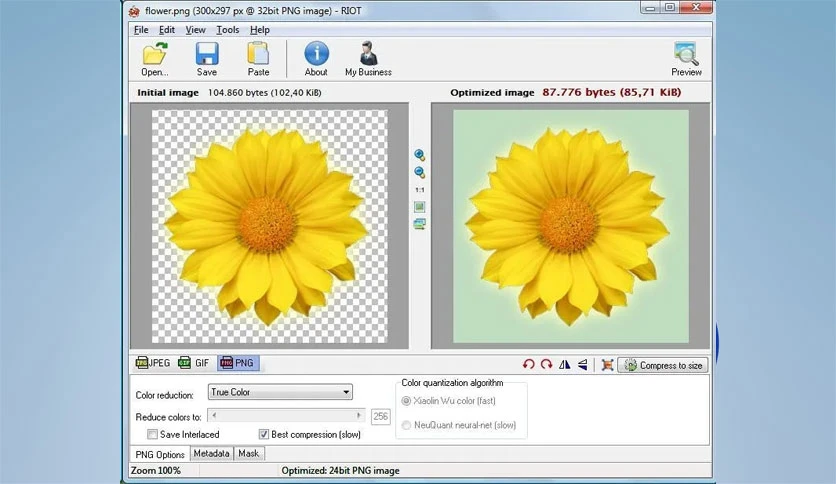Open the Color reduction True Color dropdown
Screen dimensions: 836x484
(280, 392)
